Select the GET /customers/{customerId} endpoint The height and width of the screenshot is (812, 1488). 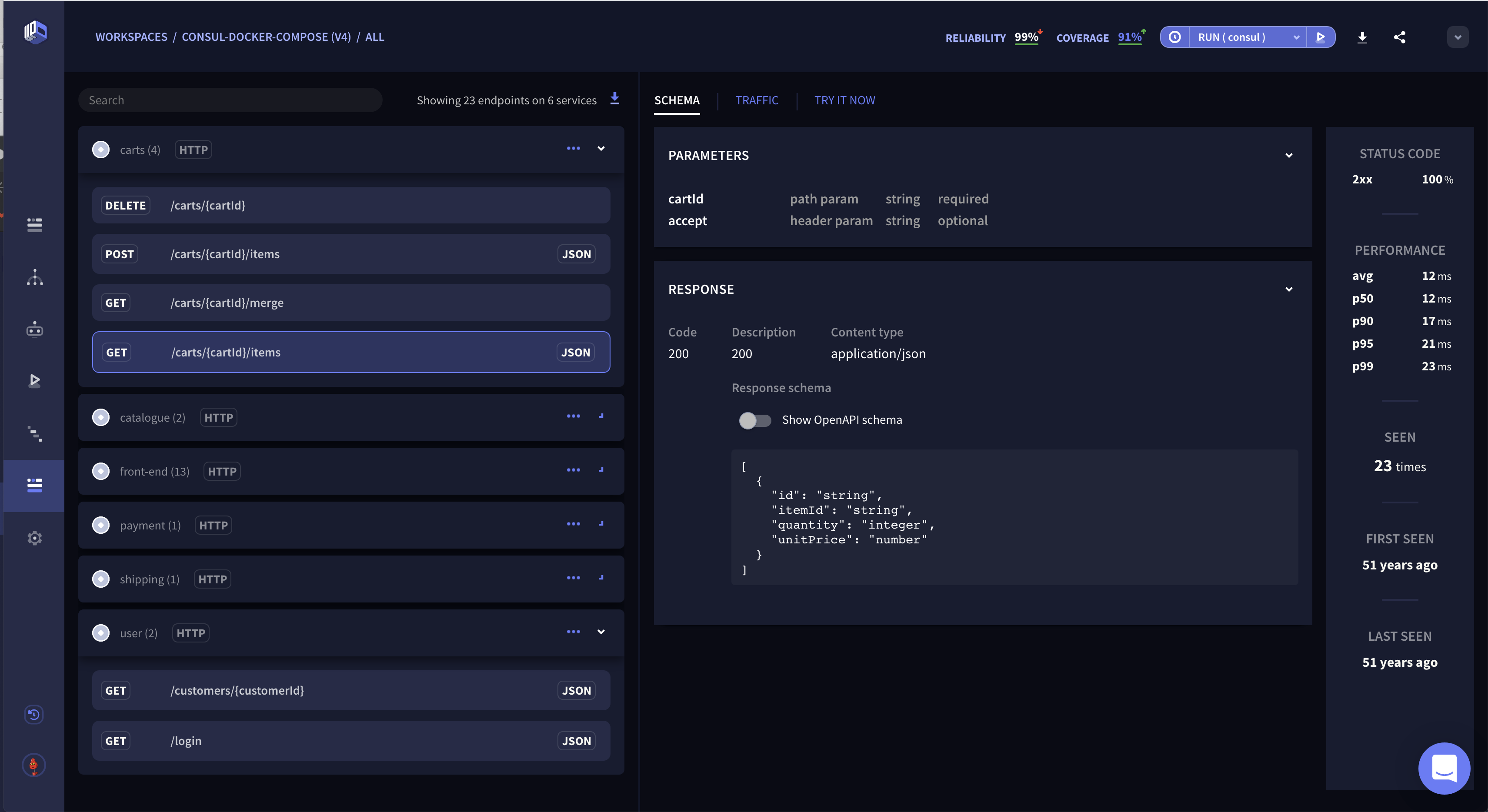[351, 690]
